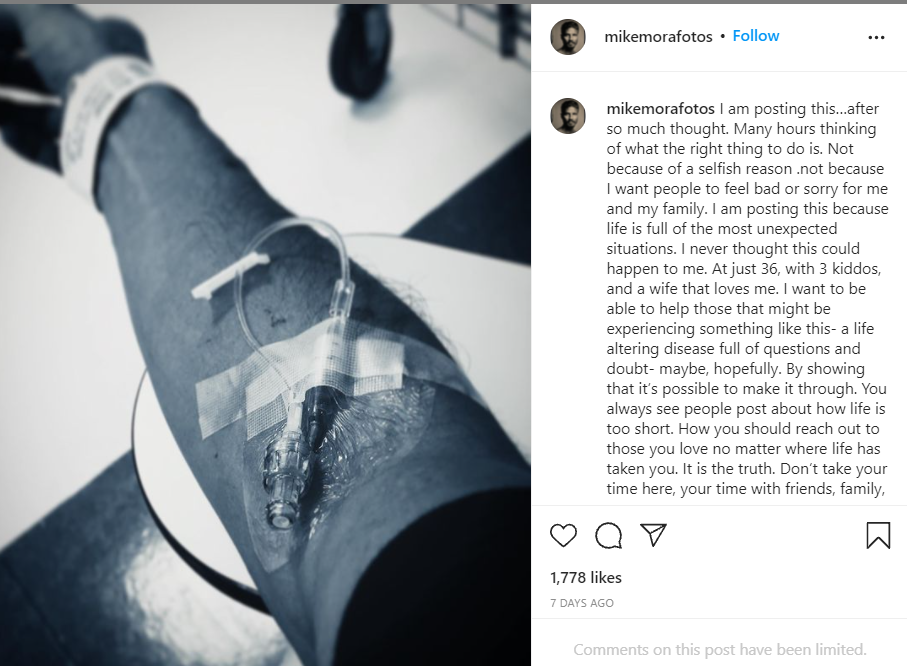Click the caption text block

tap(747, 299)
